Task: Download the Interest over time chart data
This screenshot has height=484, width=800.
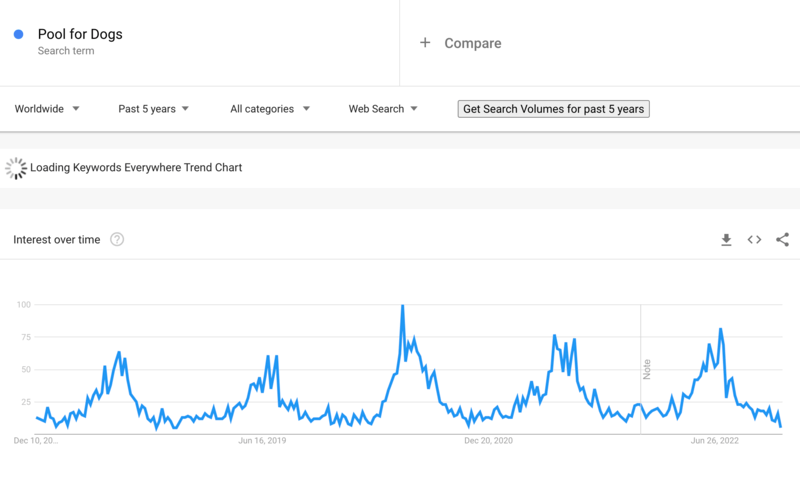Action: point(727,240)
